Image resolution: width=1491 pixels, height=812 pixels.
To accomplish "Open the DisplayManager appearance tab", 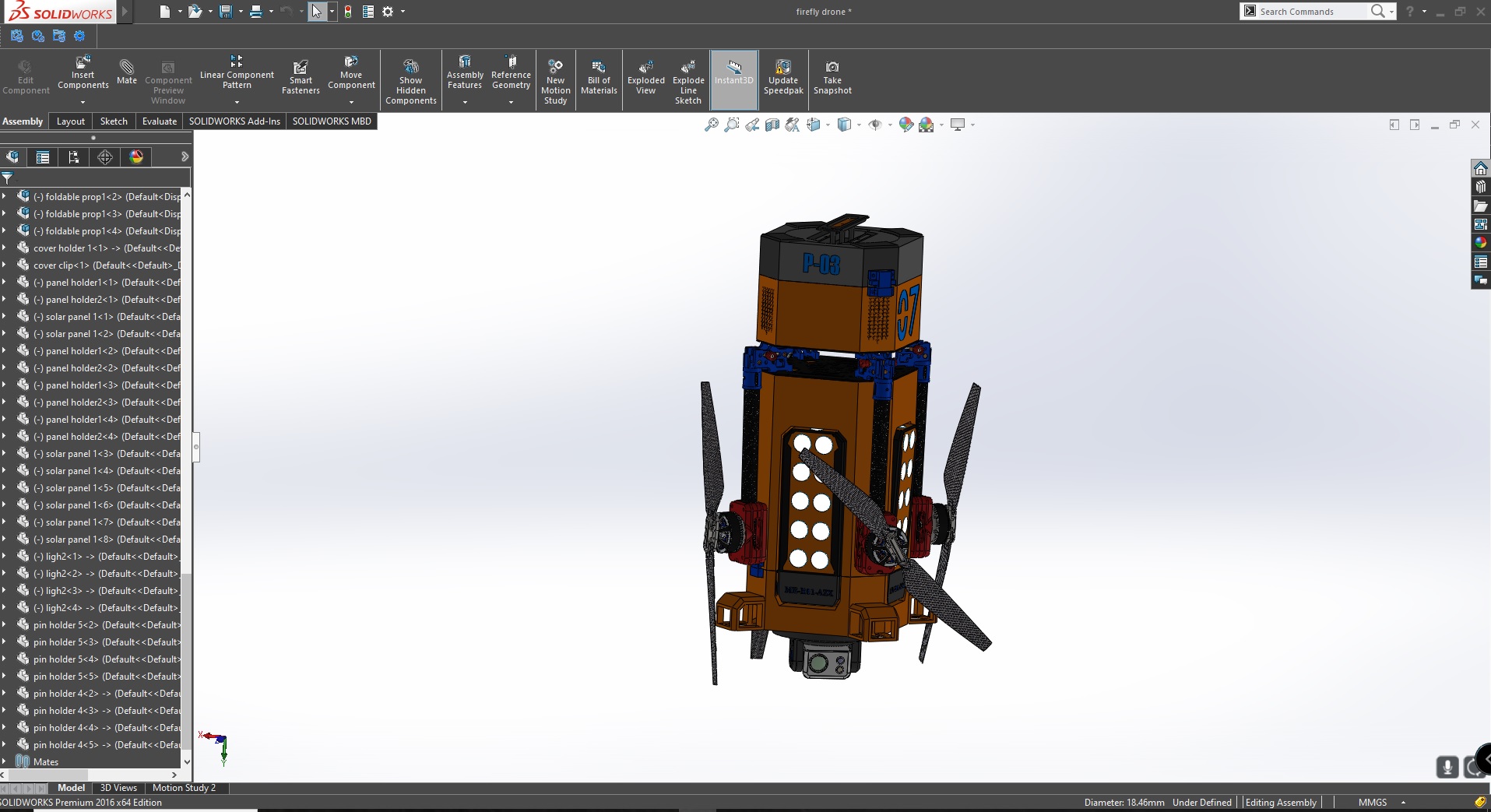I will (x=136, y=157).
